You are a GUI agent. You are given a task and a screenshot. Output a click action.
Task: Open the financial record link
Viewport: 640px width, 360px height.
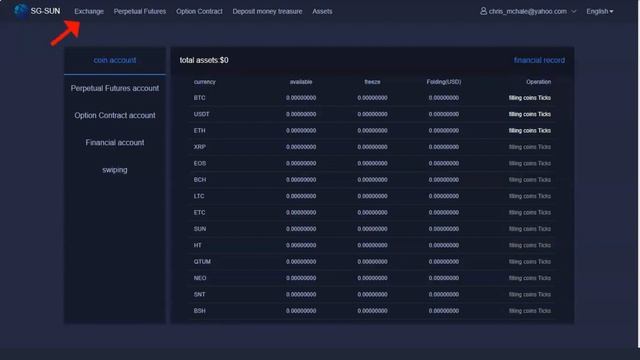click(539, 60)
